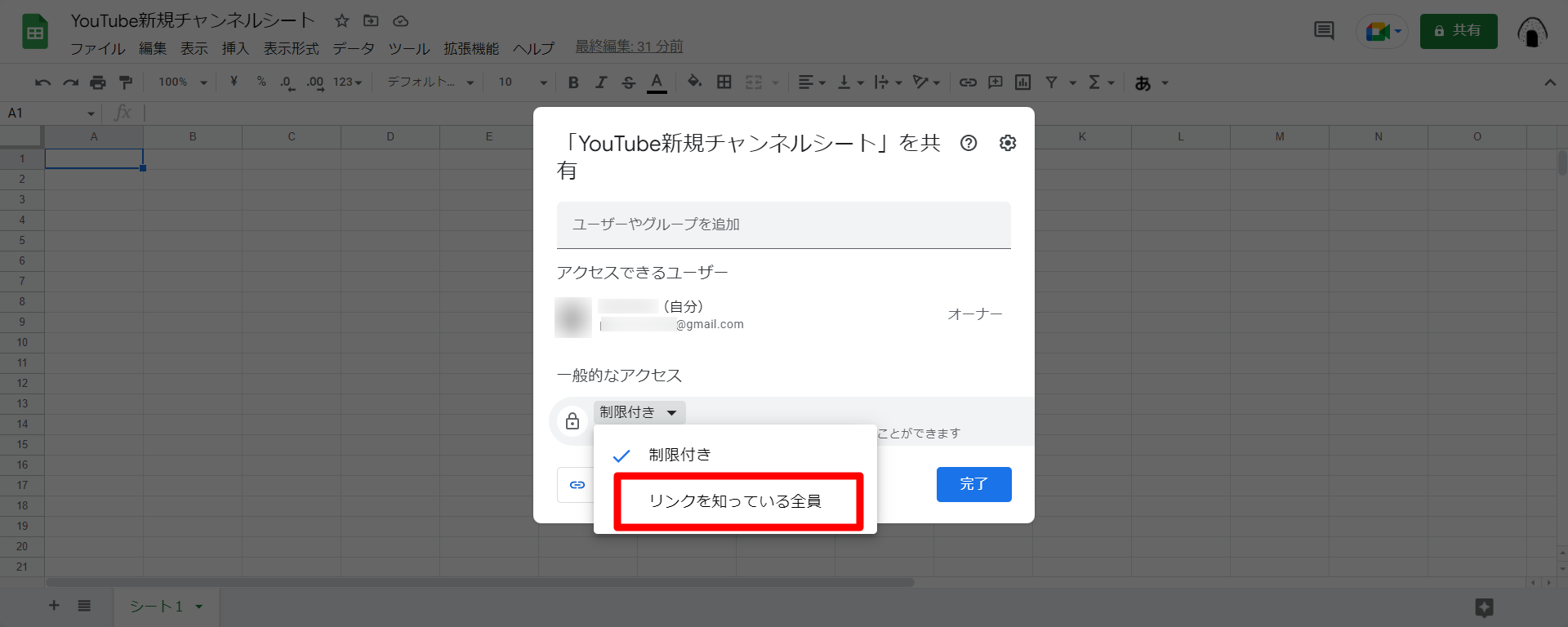Apply percent format
This screenshot has height=627, width=1568.
tap(261, 82)
